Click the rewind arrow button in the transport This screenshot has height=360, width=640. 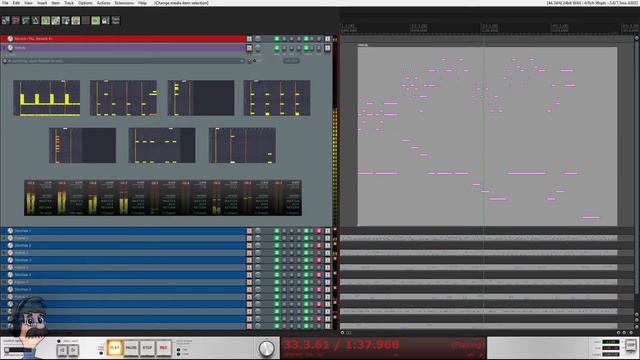[62, 350]
